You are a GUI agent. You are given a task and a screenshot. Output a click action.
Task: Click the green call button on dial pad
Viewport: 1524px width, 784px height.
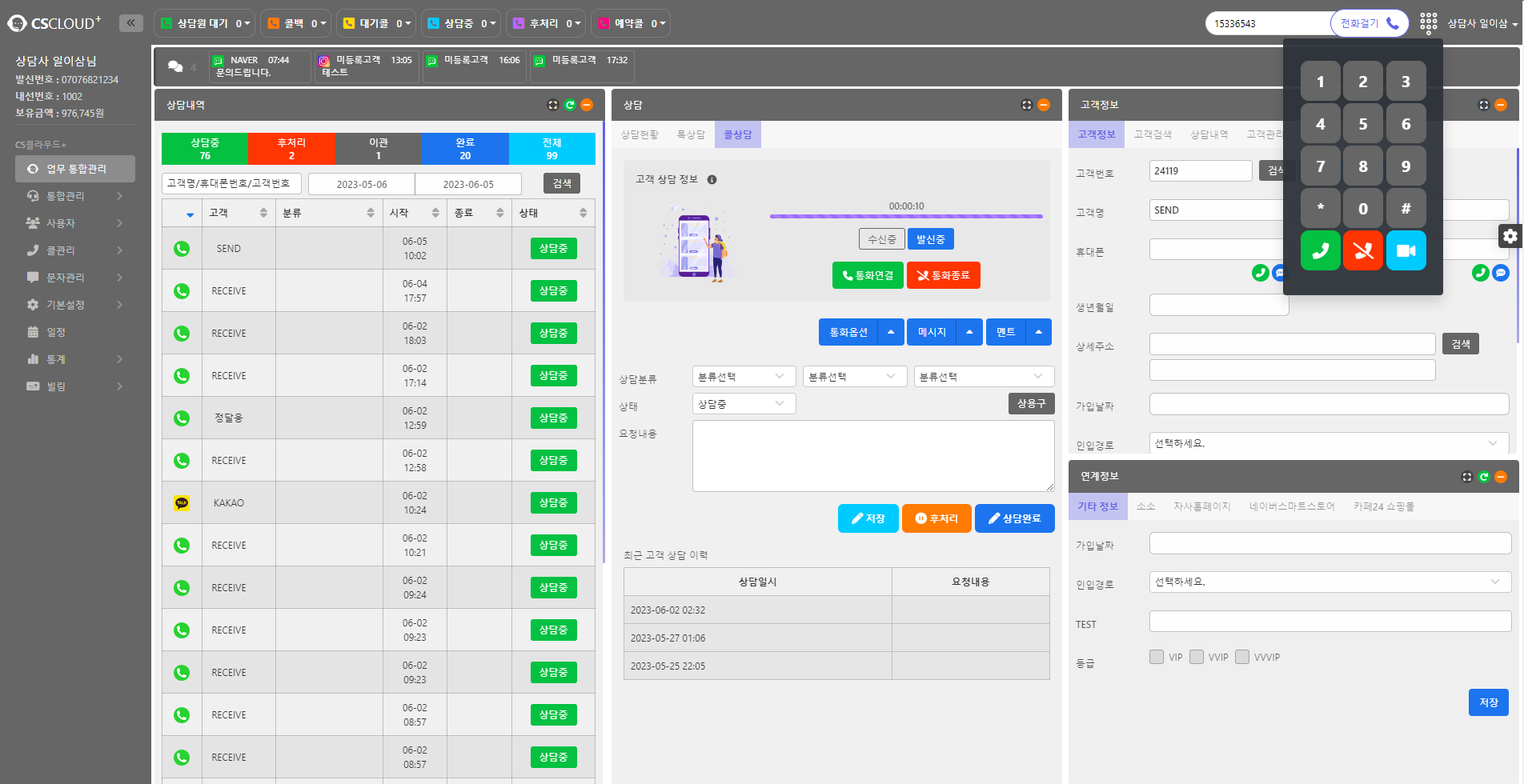pyautogui.click(x=1320, y=251)
